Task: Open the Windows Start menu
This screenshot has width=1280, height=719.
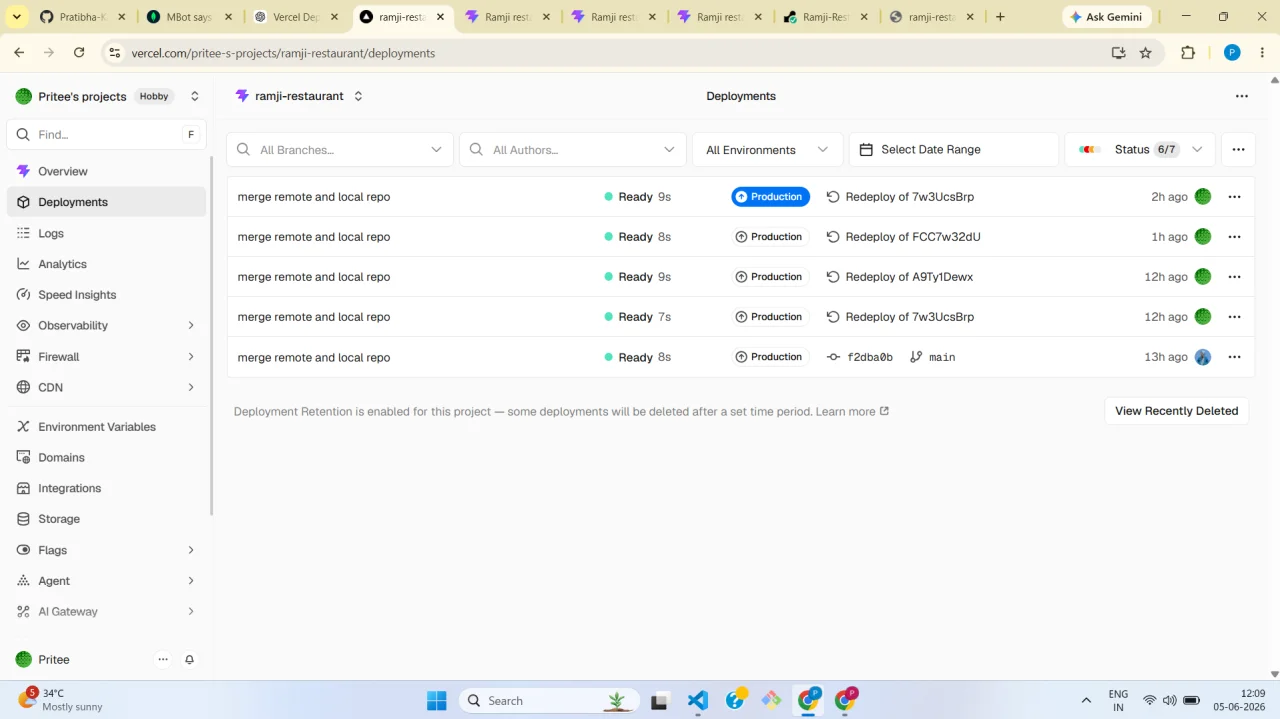Action: click(437, 701)
